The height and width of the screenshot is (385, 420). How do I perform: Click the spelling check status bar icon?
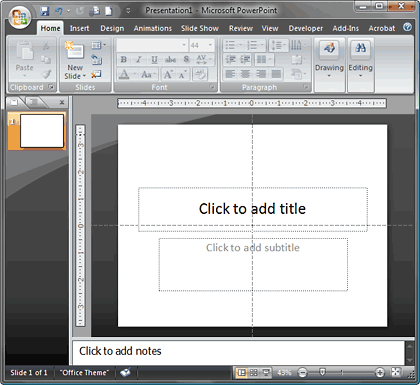125,372
